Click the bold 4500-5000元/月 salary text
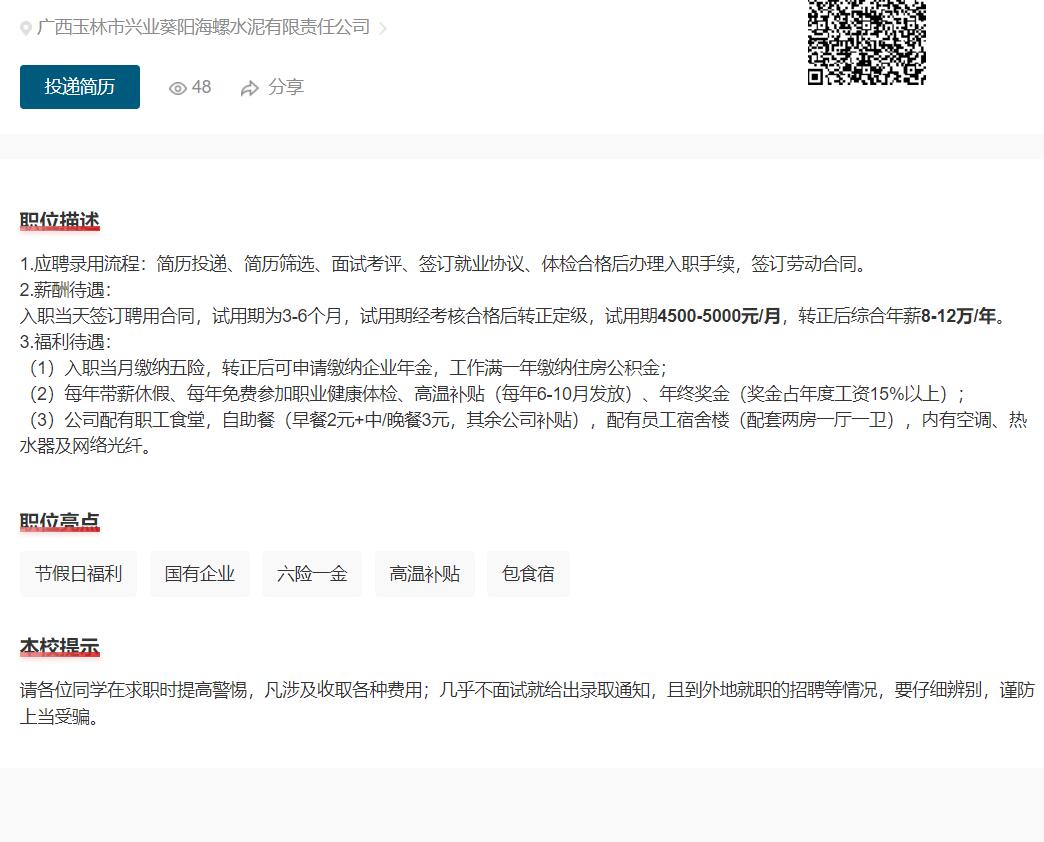 tap(719, 317)
